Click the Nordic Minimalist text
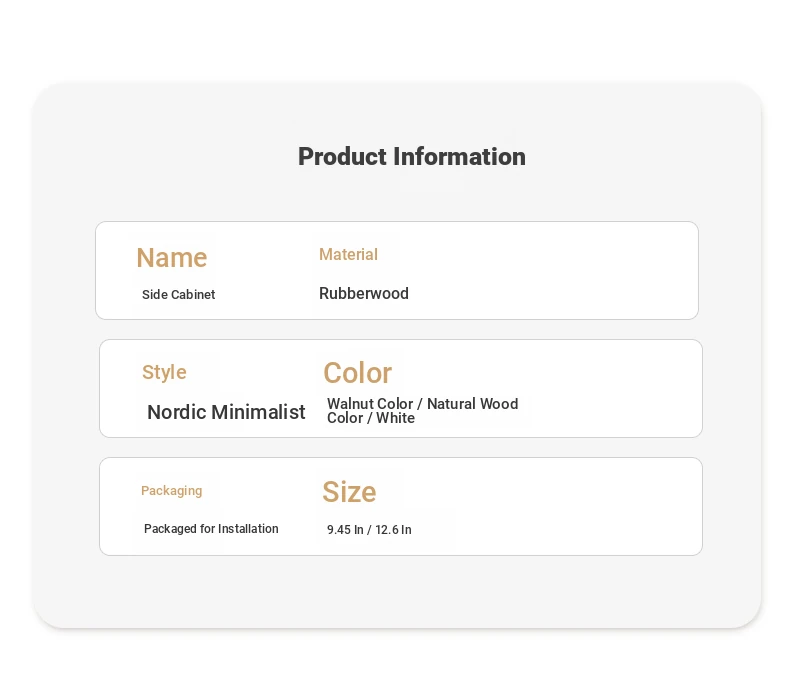This screenshot has width=790, height=680. (x=226, y=412)
